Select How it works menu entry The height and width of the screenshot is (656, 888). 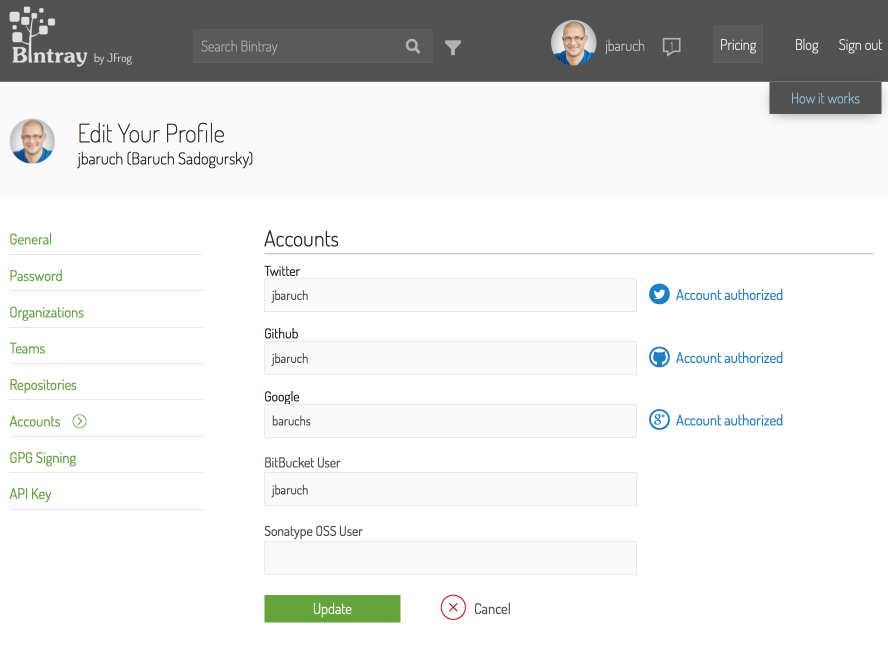click(x=825, y=98)
